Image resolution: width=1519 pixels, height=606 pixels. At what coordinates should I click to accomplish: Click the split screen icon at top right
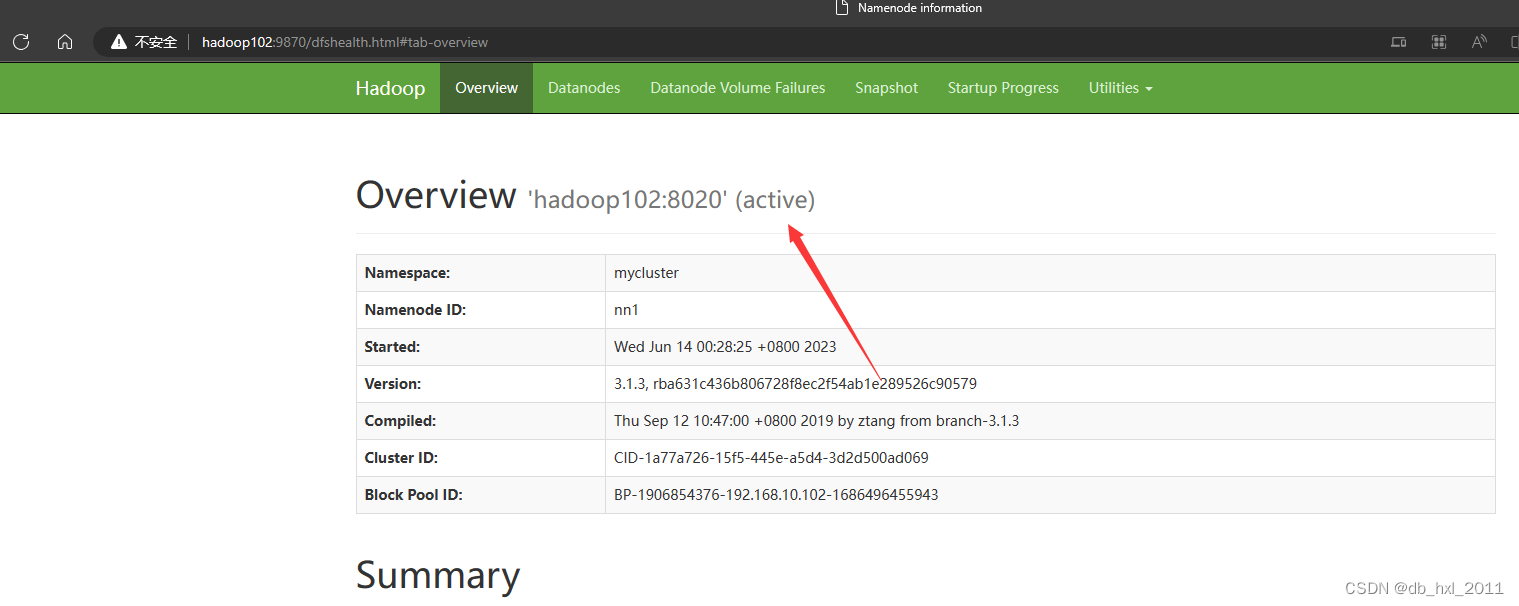point(1513,42)
